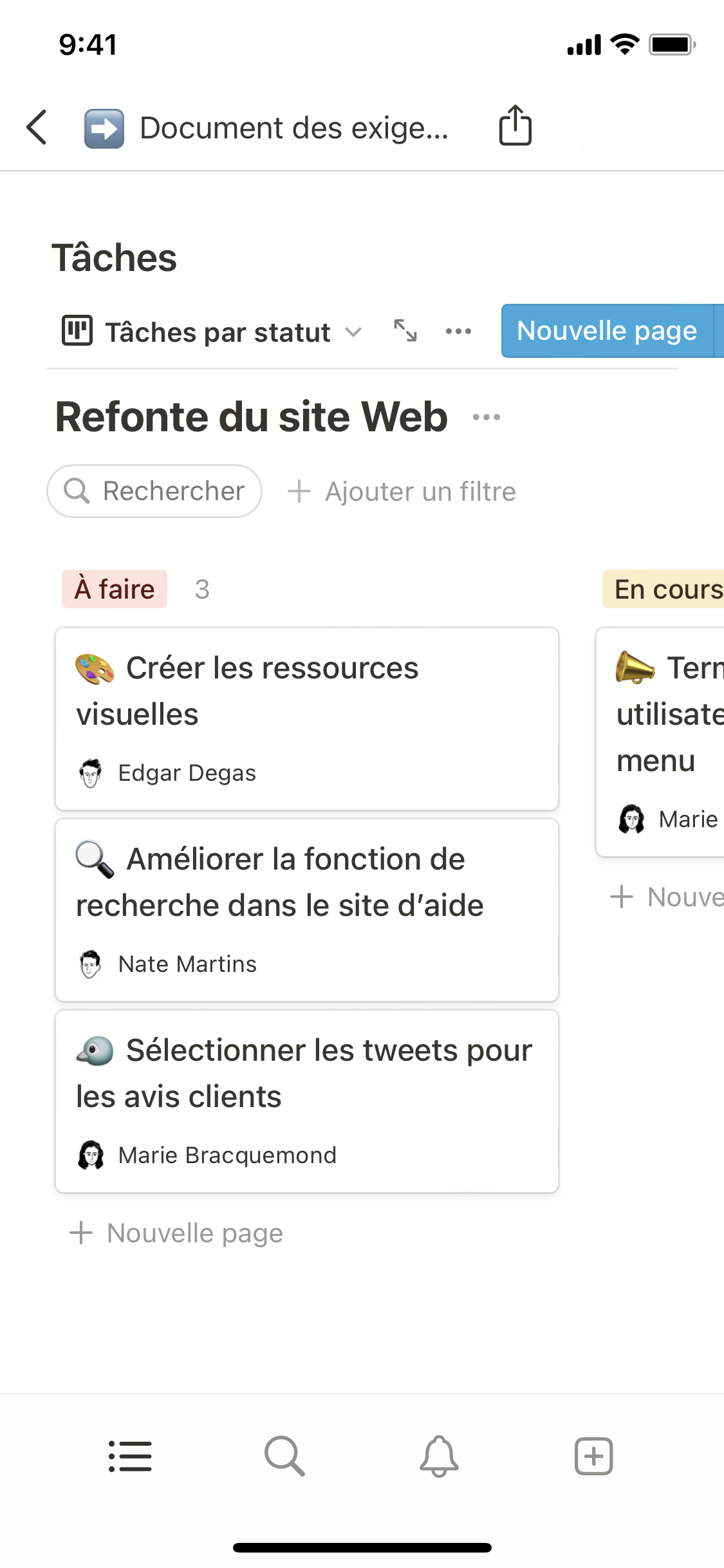Viewport: 724px width, 1568px height.
Task: Open the sidebar list menu icon
Action: click(x=130, y=1456)
